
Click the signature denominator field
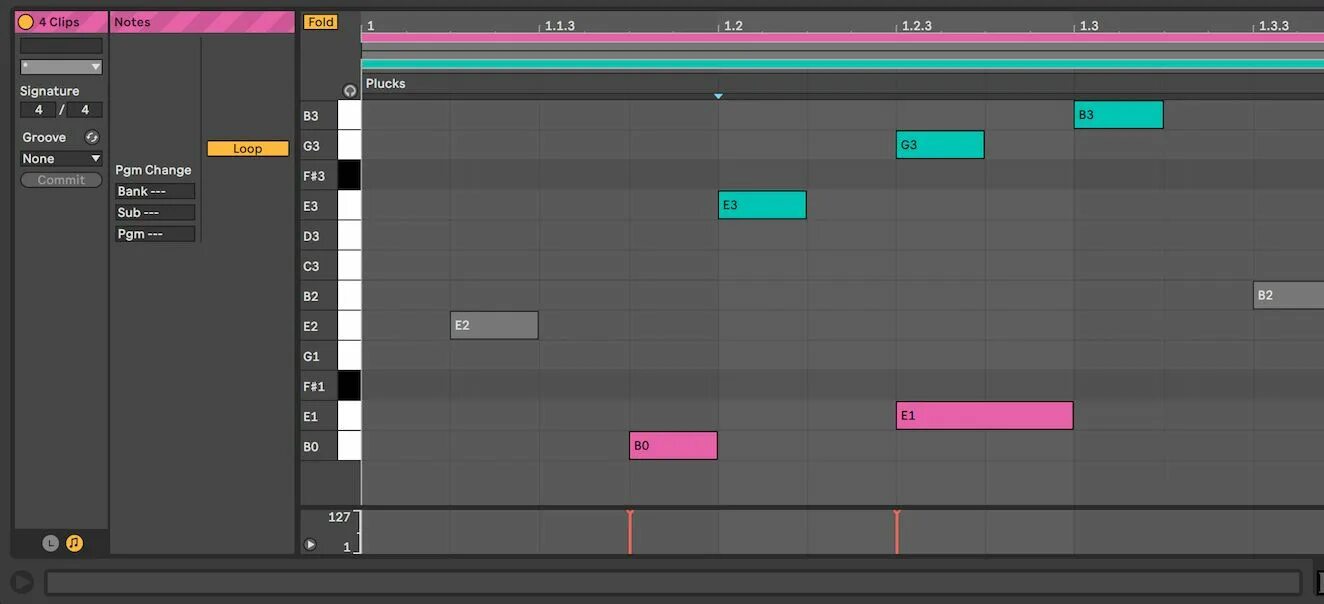pyautogui.click(x=85, y=110)
